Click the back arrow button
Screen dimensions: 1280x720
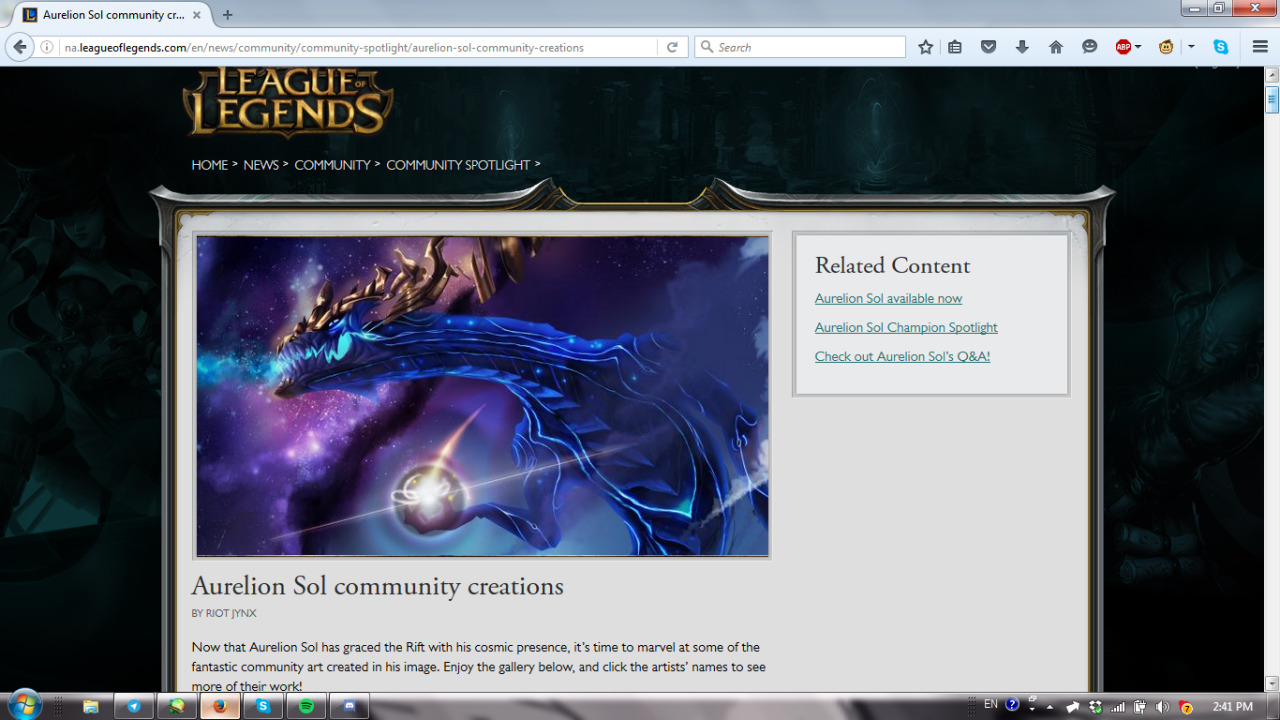[x=20, y=47]
